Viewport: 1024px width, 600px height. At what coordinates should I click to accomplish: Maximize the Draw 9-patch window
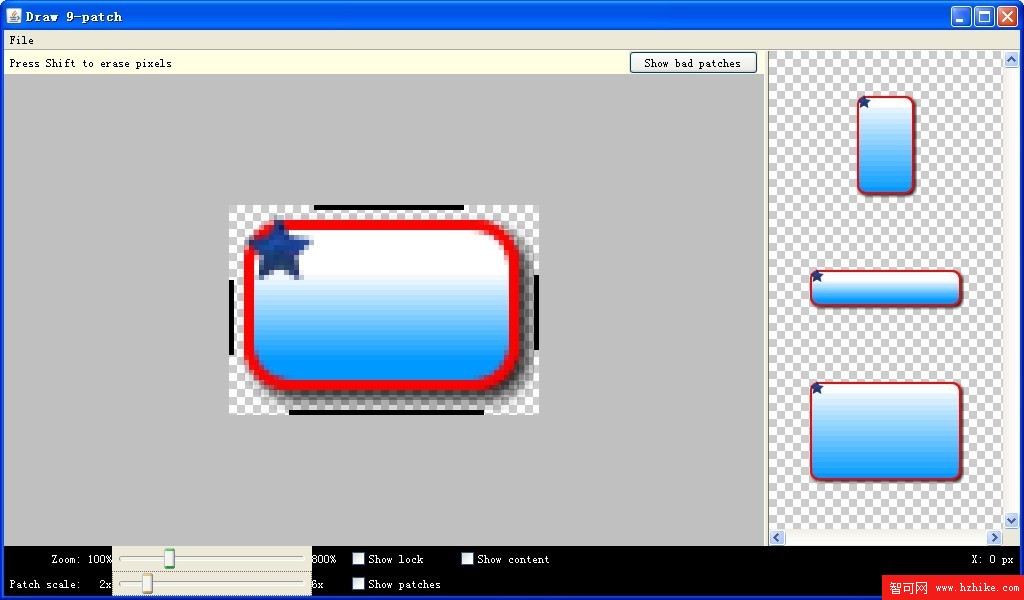tap(984, 16)
